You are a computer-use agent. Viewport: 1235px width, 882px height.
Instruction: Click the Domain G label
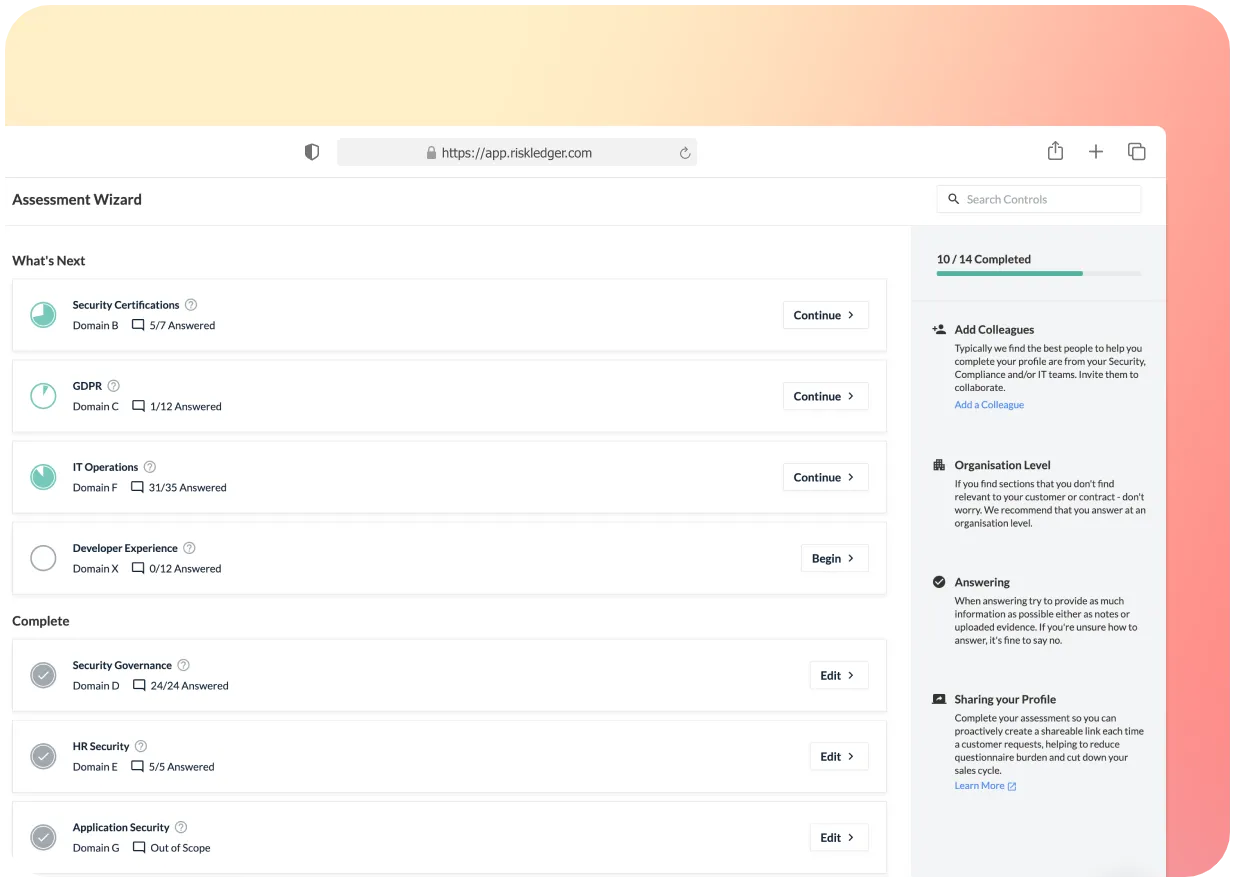[96, 847]
